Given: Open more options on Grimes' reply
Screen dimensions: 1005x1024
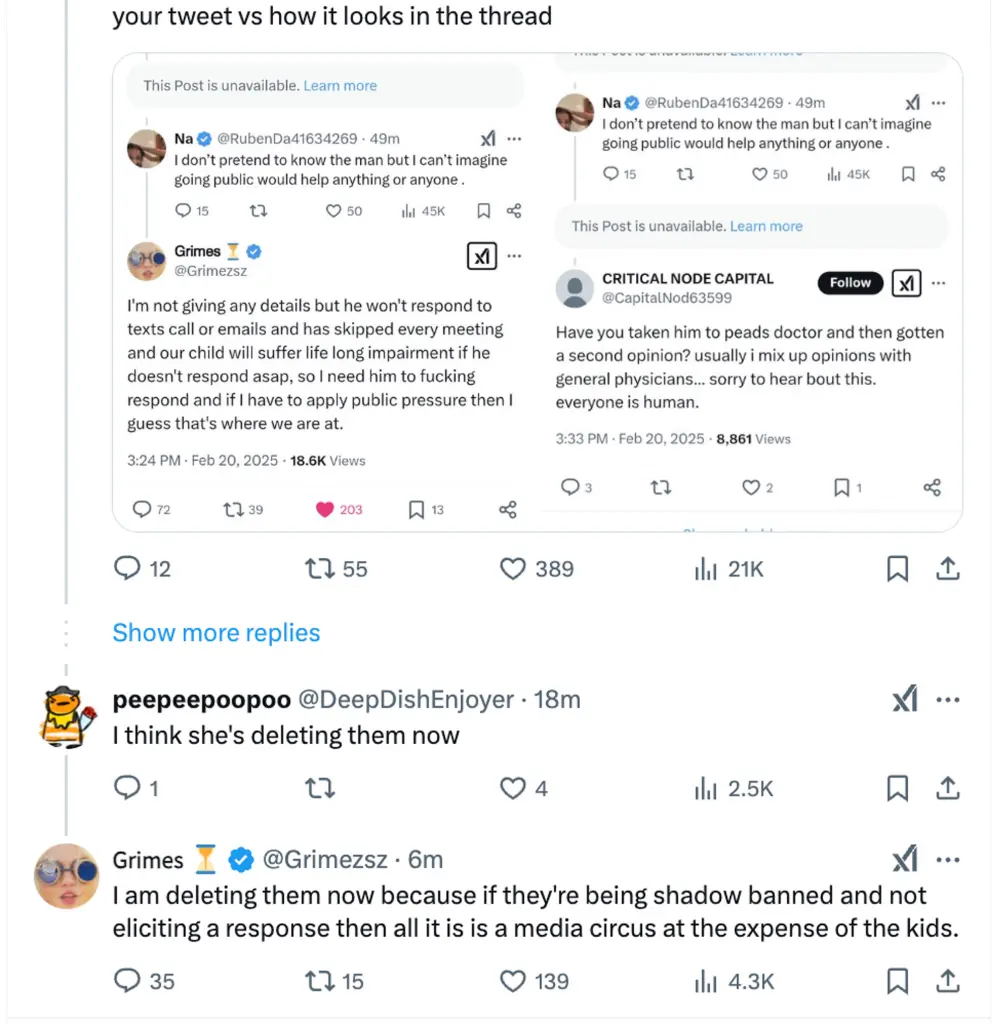Looking at the screenshot, I should 947,860.
